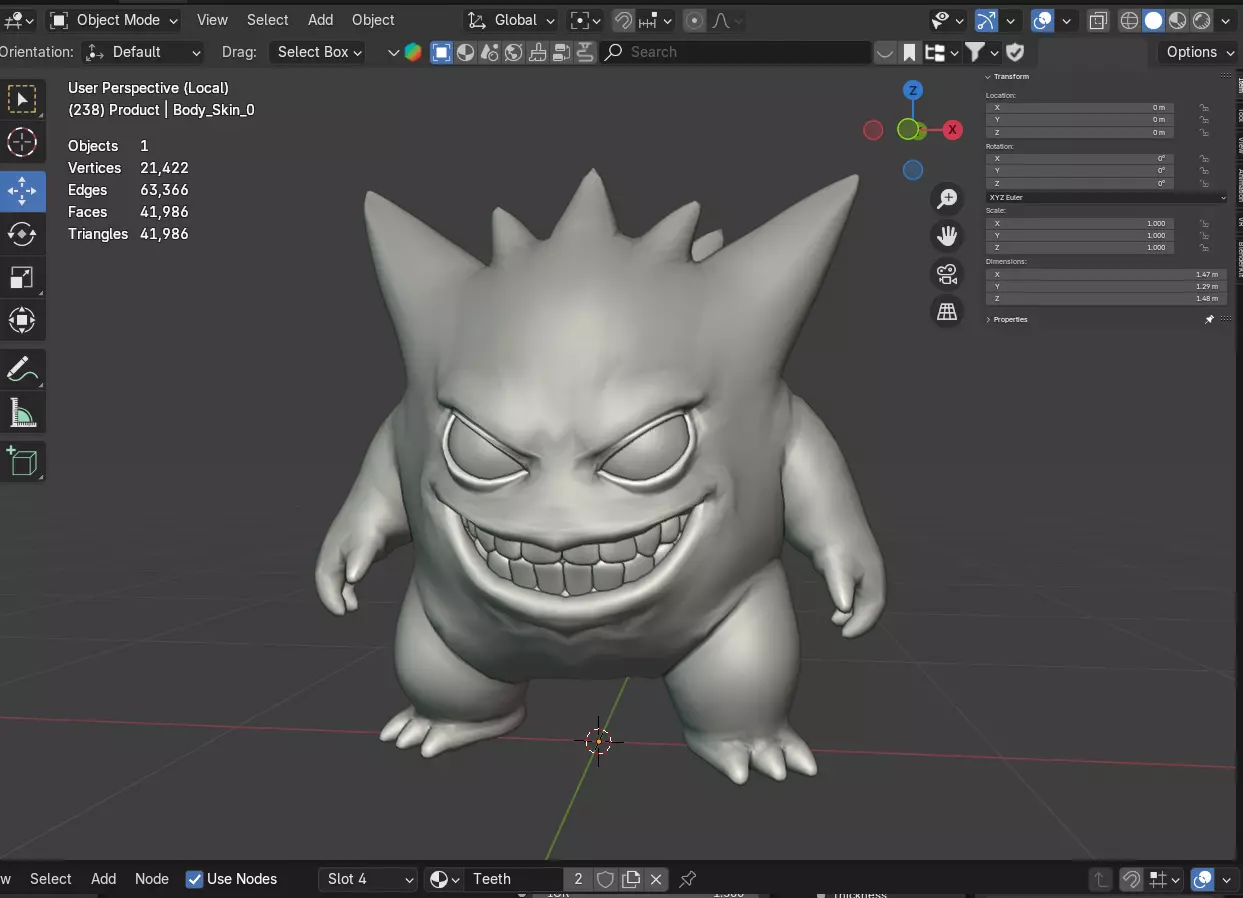Lock the Rotation Z value

[x=1204, y=183]
